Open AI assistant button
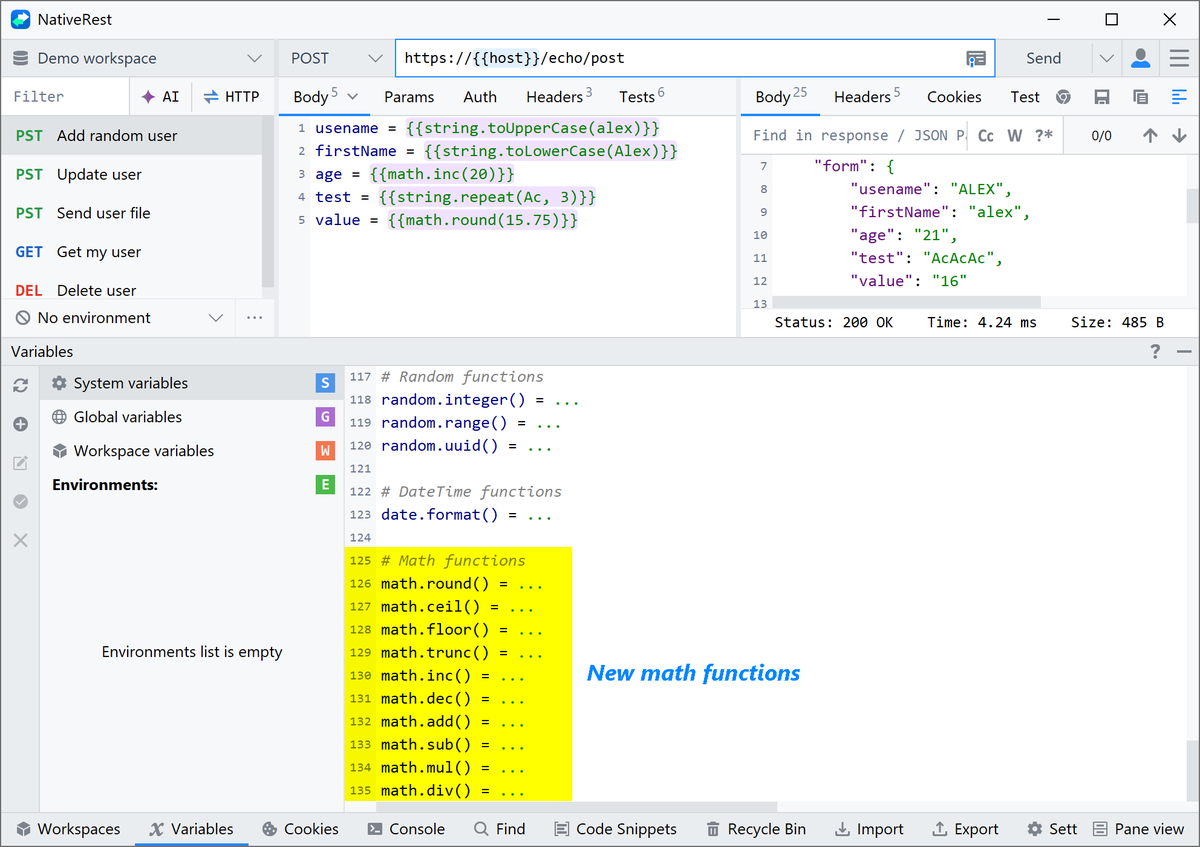This screenshot has width=1200, height=847. coord(160,97)
